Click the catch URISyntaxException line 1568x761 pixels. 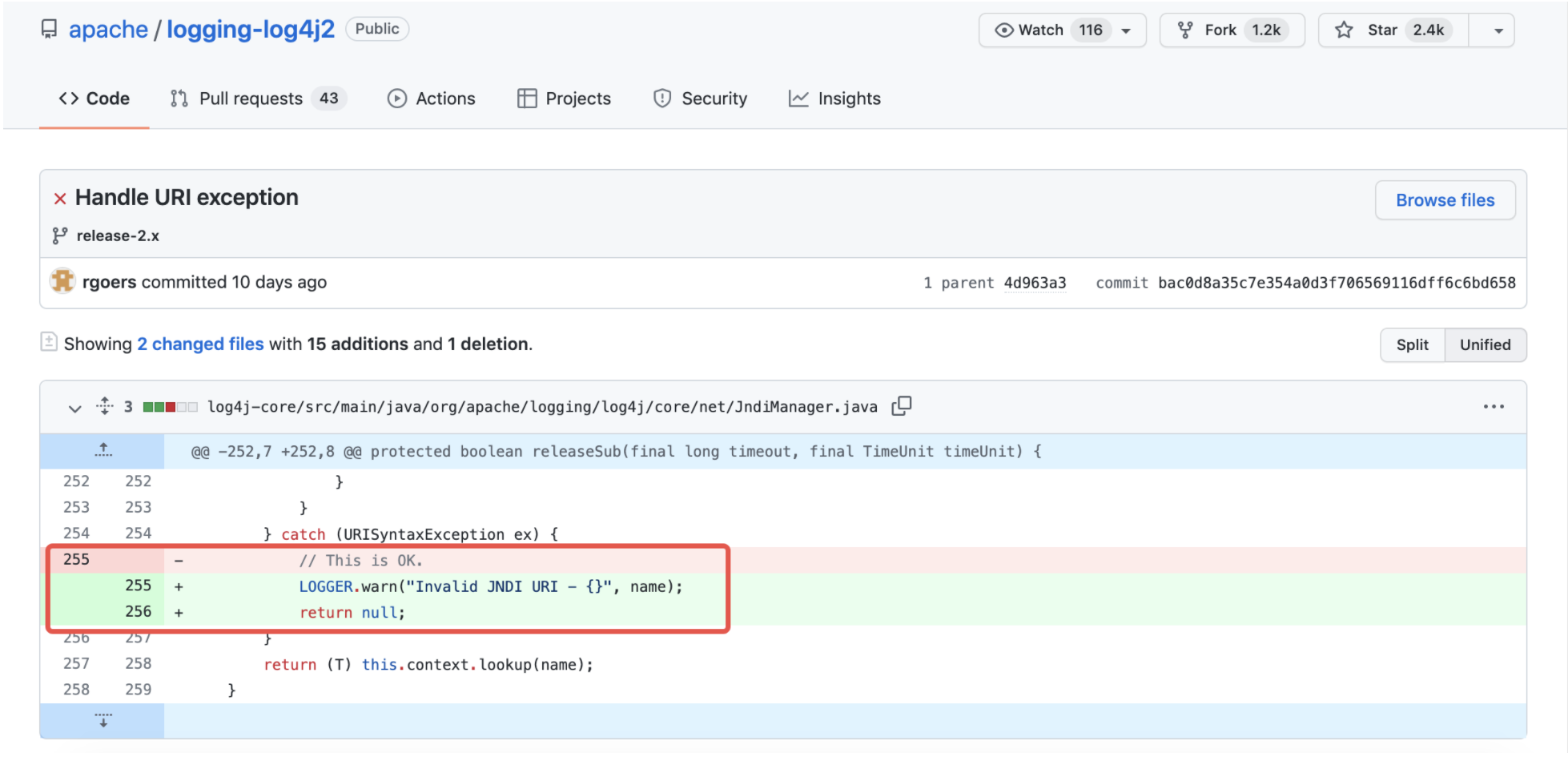click(x=412, y=534)
